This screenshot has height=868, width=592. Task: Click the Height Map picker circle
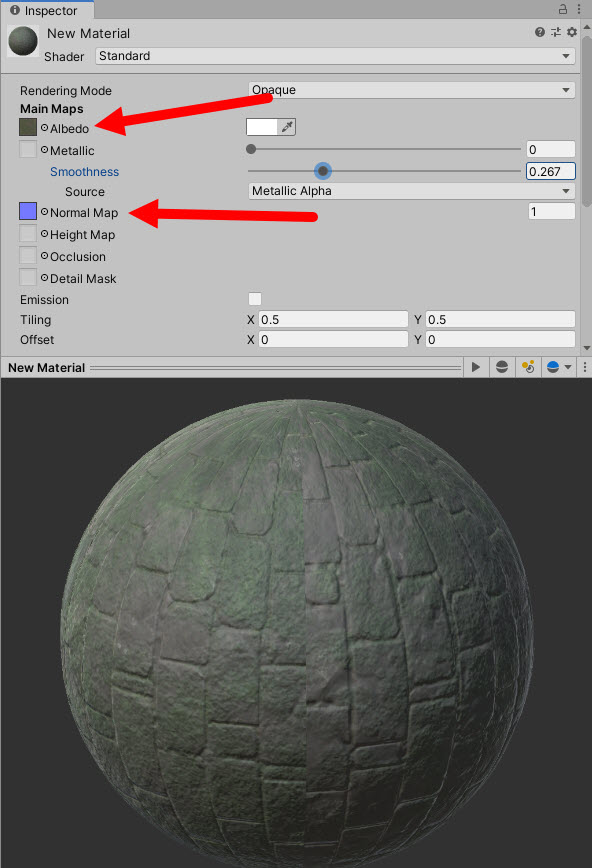coord(44,234)
